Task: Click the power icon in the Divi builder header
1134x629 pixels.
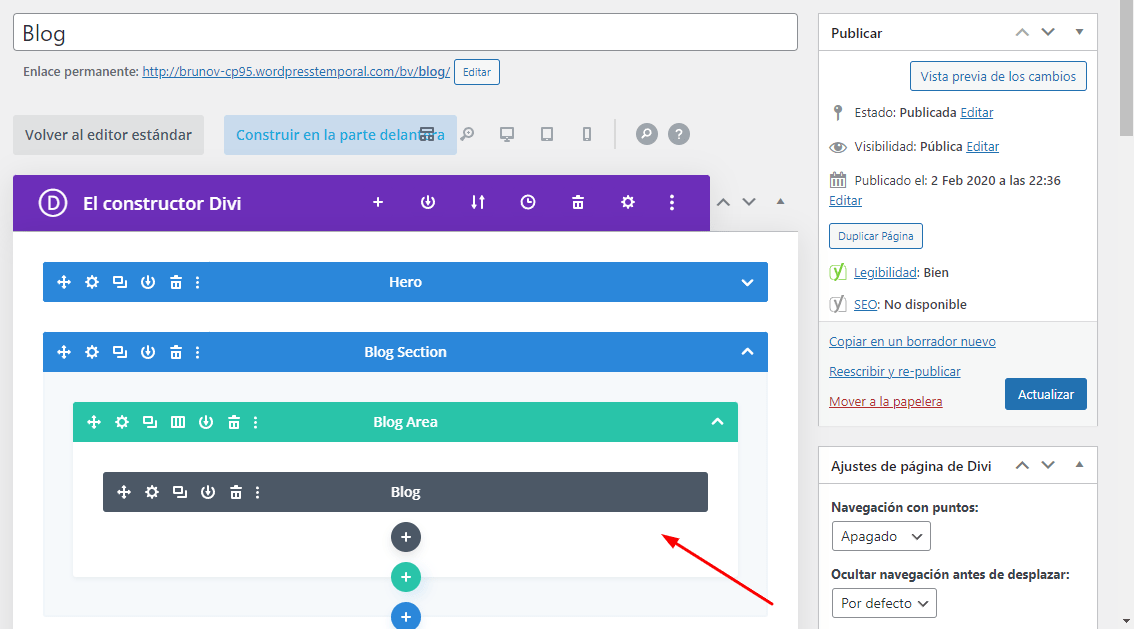Action: (428, 202)
